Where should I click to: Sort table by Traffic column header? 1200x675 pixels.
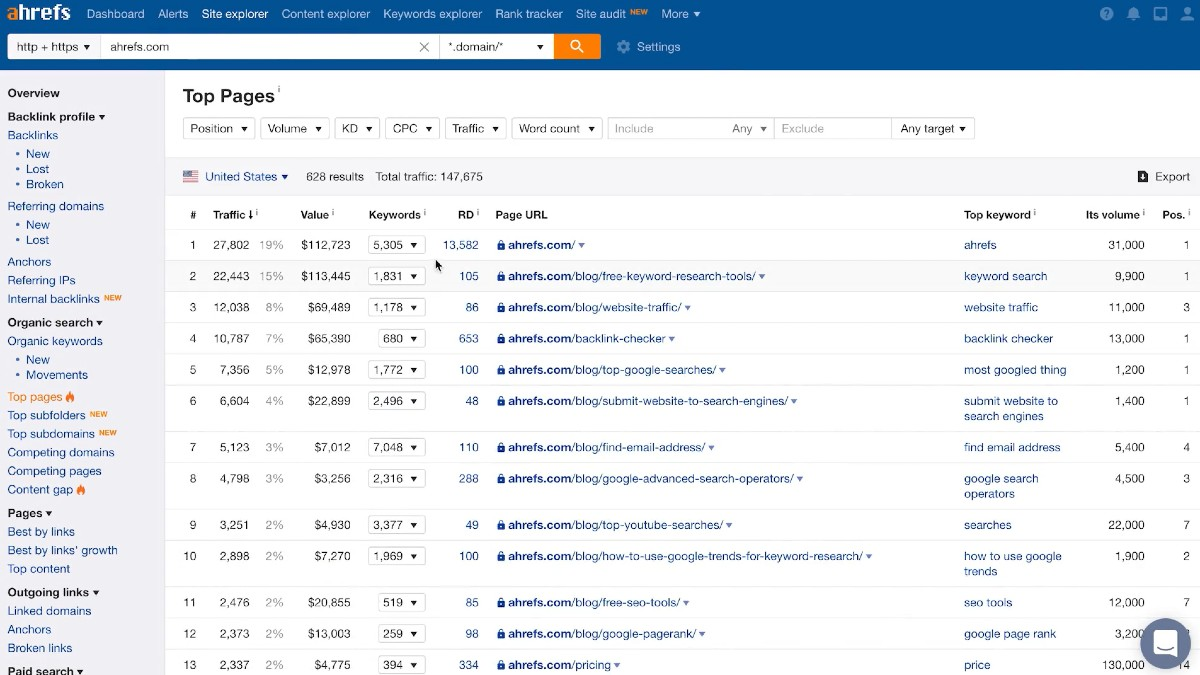(229, 215)
